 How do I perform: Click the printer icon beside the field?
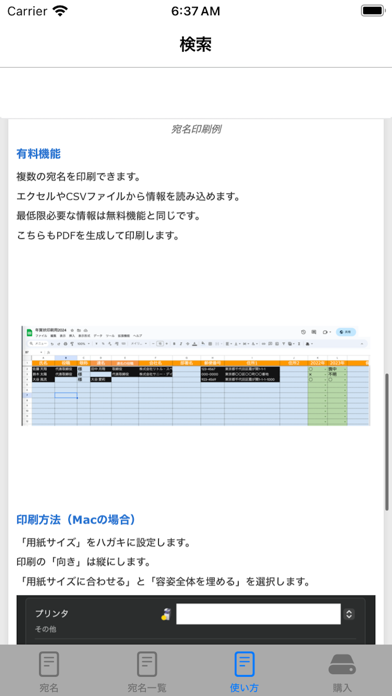pos(166,614)
